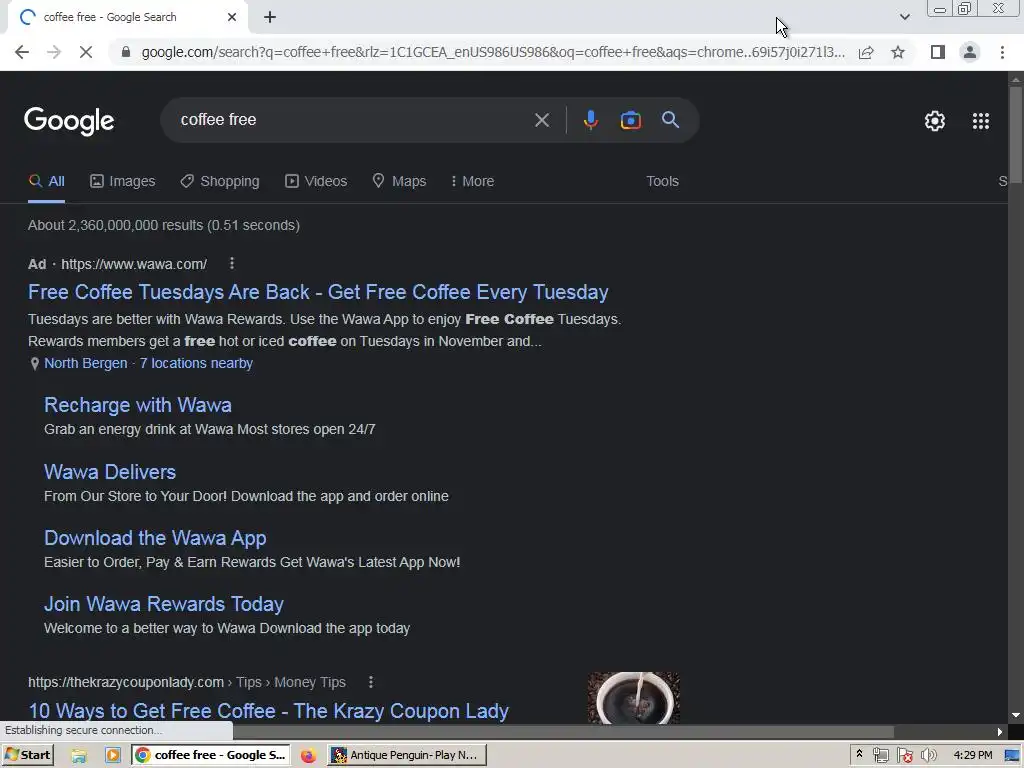The width and height of the screenshot is (1024, 768).
Task: Open the Windows Start menu
Action: 27,755
